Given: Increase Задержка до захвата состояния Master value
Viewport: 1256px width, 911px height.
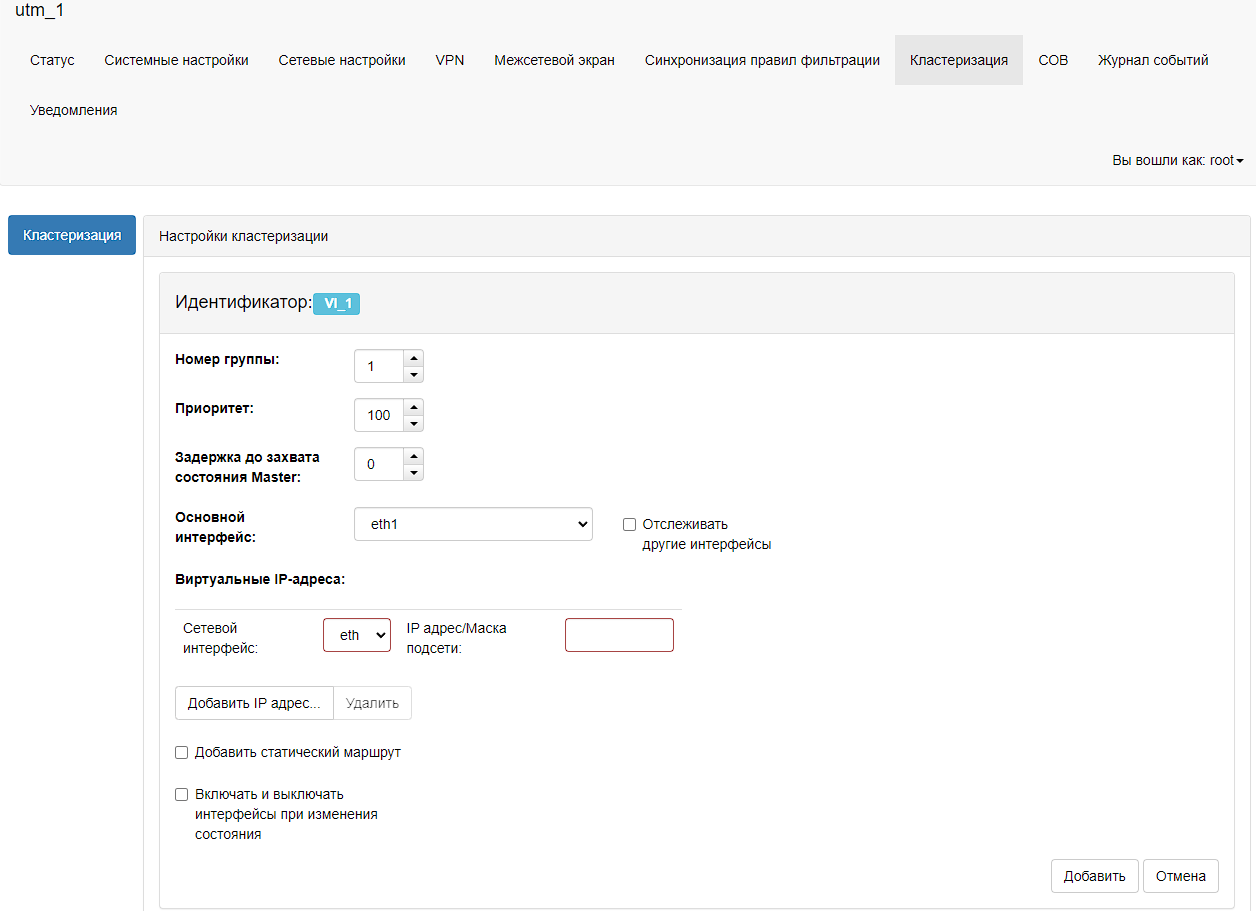Looking at the screenshot, I should coord(413,456).
